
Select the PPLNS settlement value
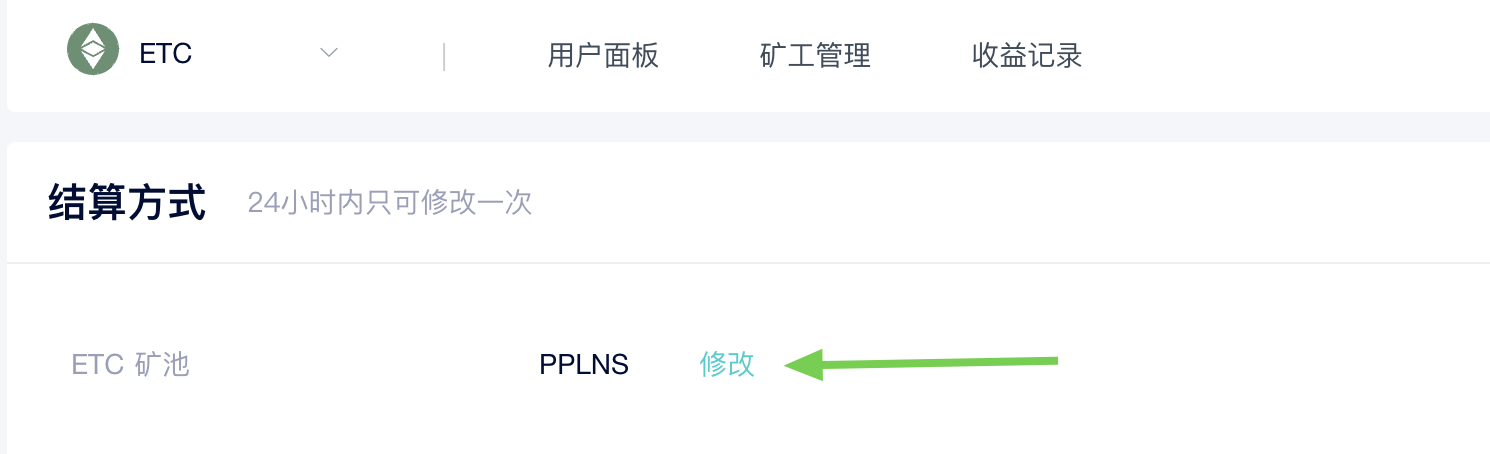click(x=584, y=365)
